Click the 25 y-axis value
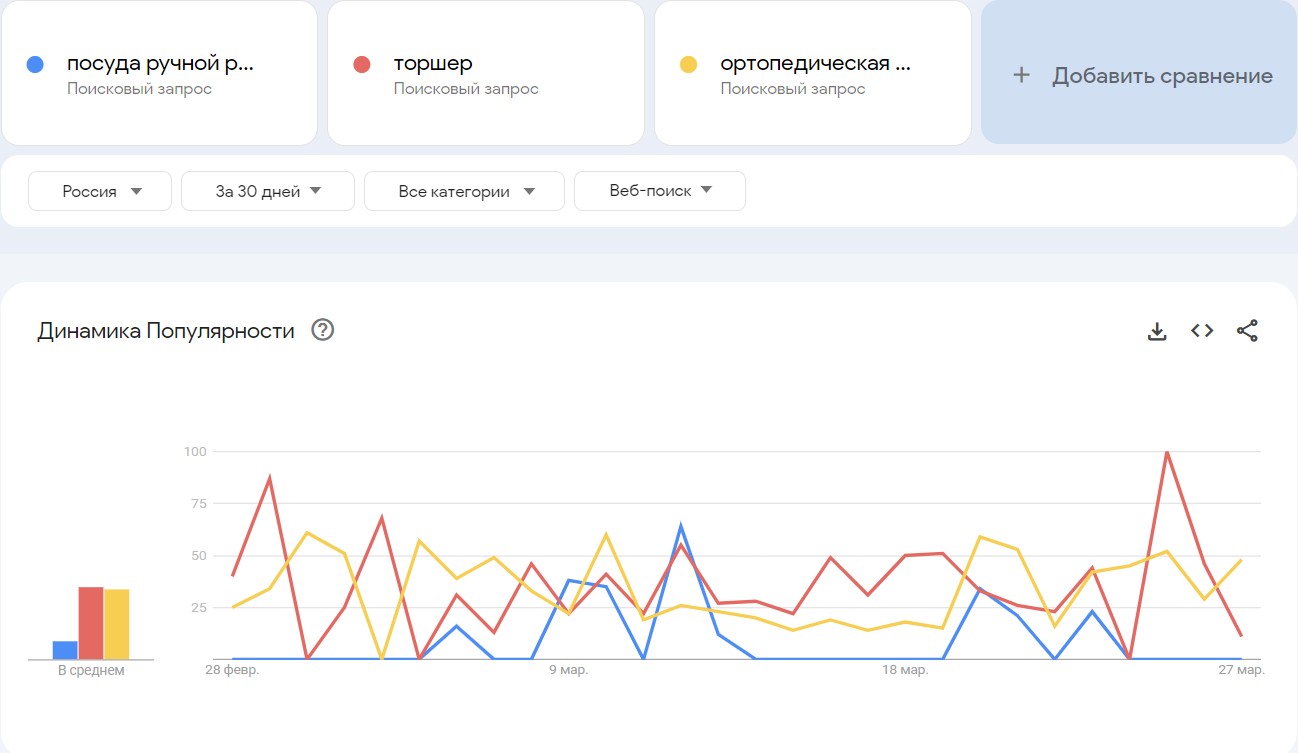This screenshot has height=753, width=1298. [x=199, y=608]
